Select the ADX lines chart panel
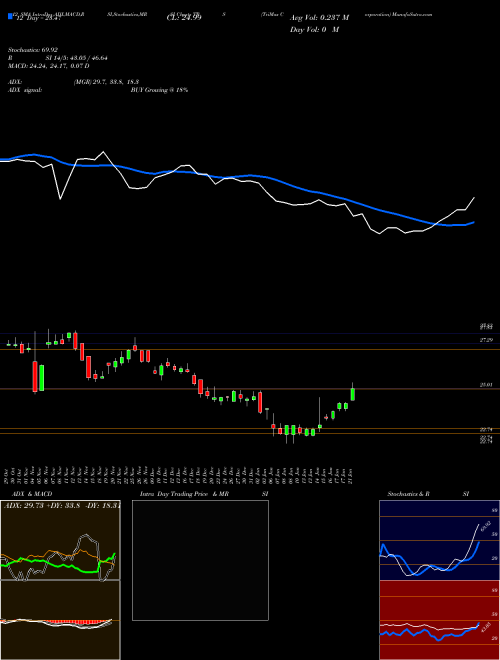 point(60,540)
